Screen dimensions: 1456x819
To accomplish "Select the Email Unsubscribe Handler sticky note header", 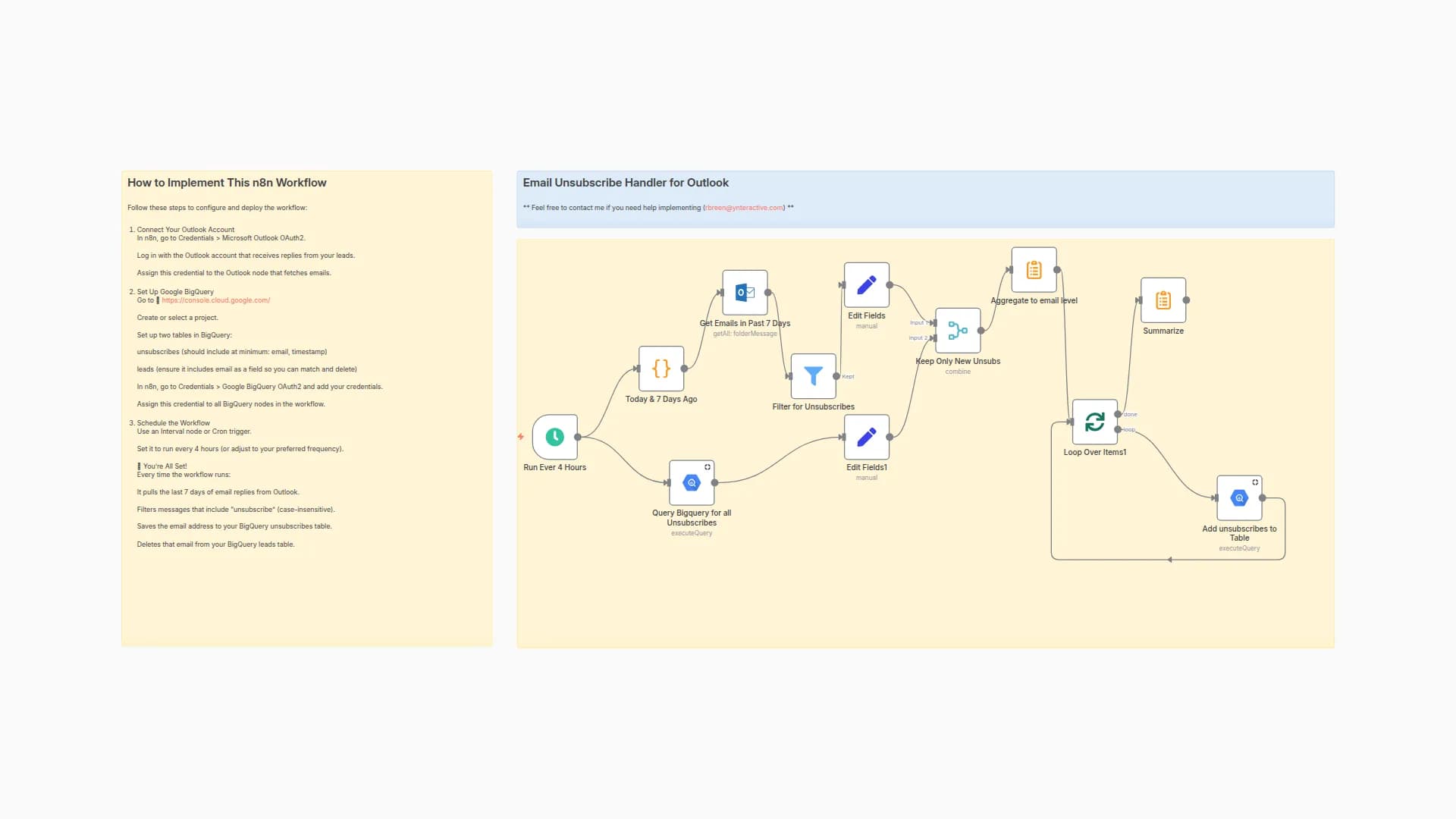I will (x=626, y=183).
